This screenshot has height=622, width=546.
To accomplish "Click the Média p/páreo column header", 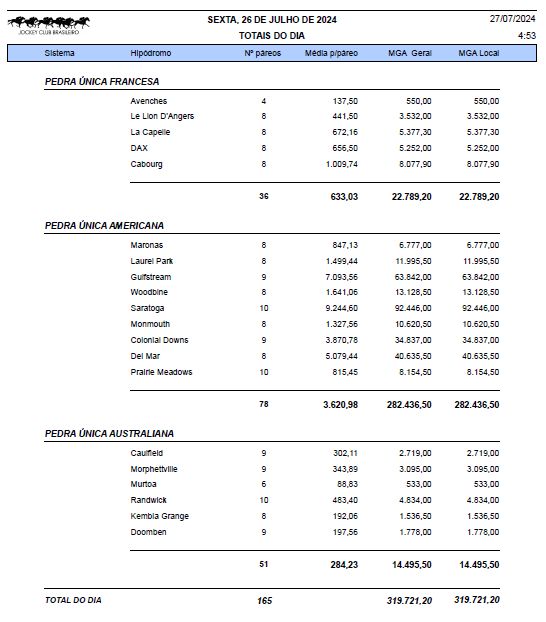I will pos(331,53).
